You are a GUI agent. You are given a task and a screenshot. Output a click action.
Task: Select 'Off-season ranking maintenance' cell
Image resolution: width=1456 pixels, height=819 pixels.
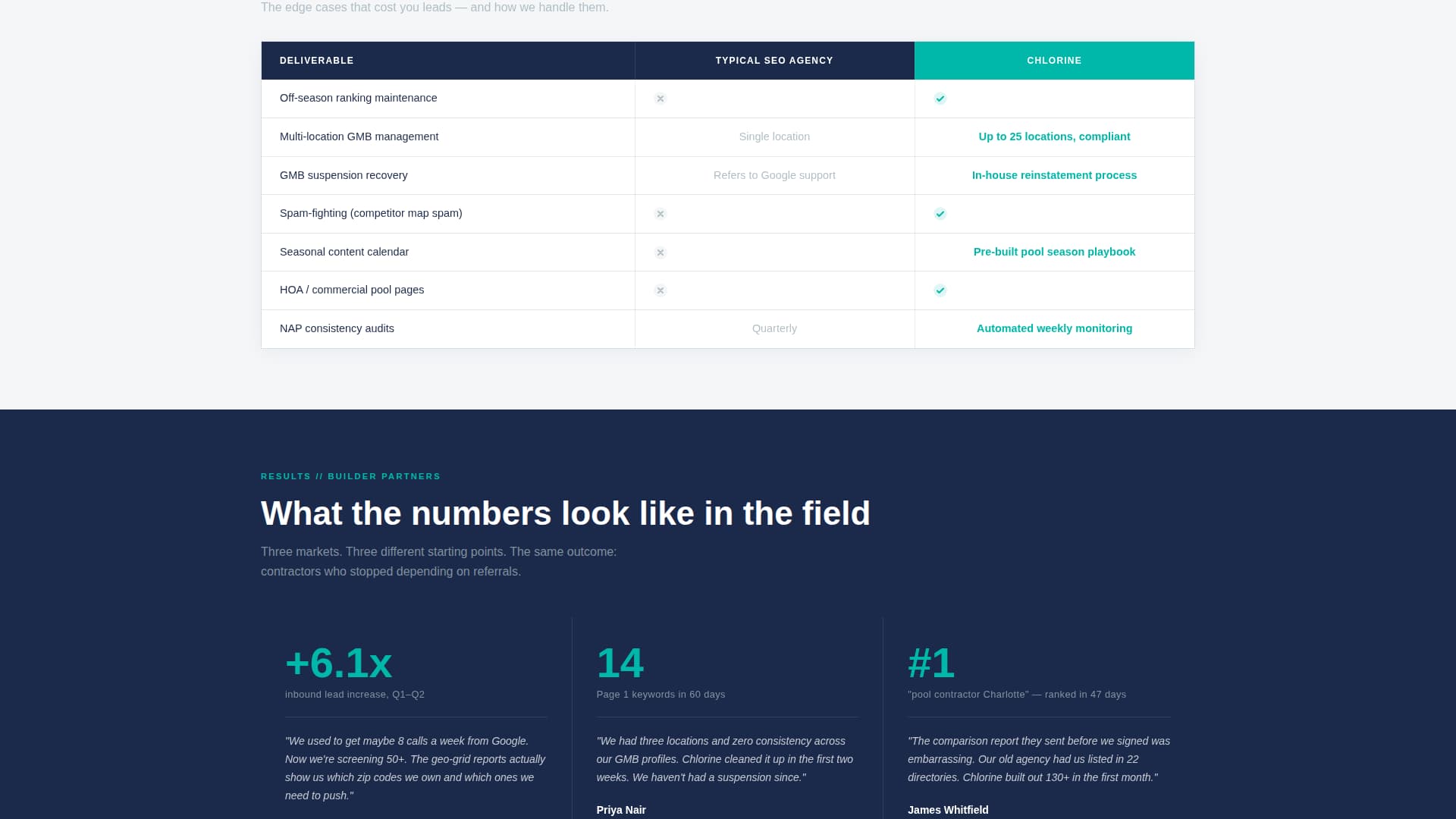click(x=448, y=99)
